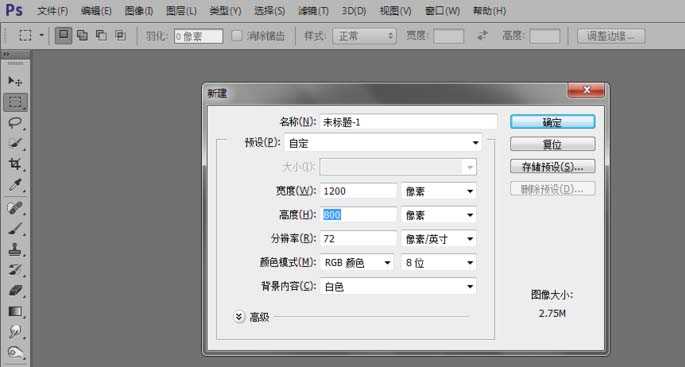Click the 存储预设(S) button

[552, 166]
